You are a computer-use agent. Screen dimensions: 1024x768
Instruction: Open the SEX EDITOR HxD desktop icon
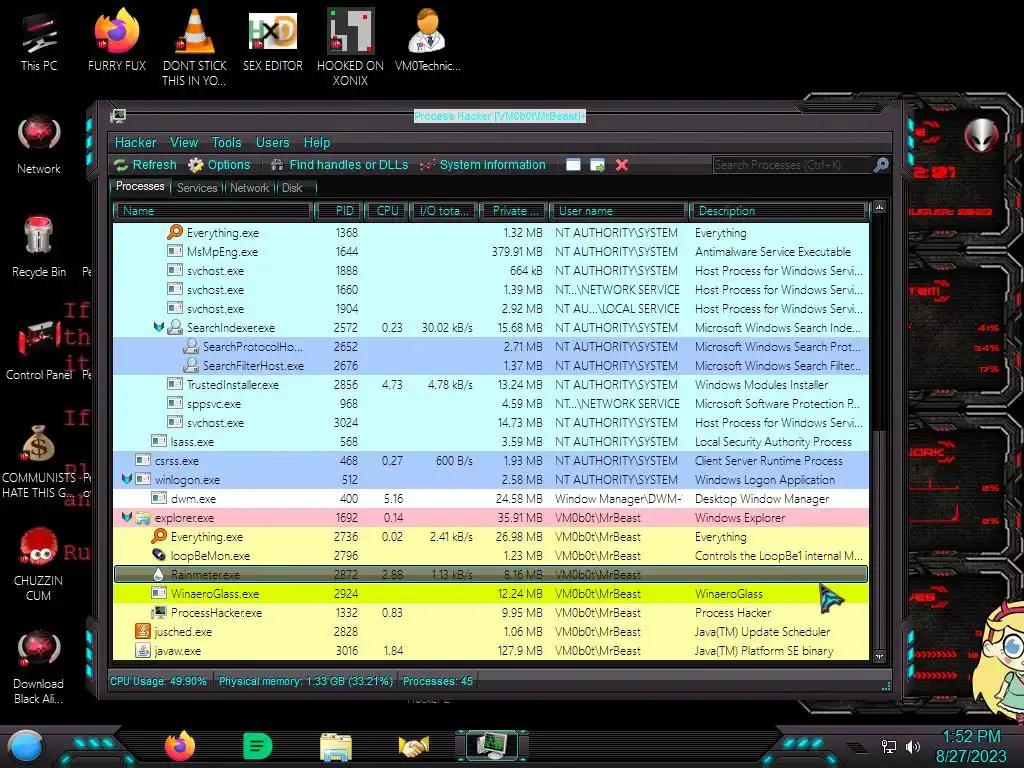272,40
